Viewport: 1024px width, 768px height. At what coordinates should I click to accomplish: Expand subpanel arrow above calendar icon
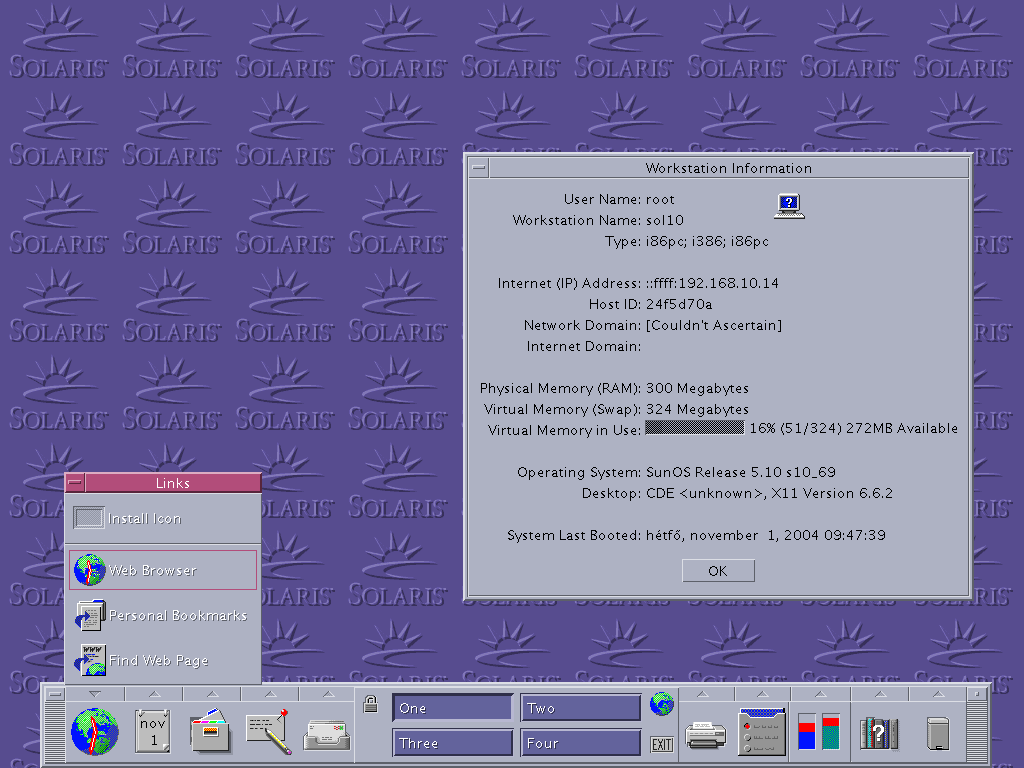(154, 694)
